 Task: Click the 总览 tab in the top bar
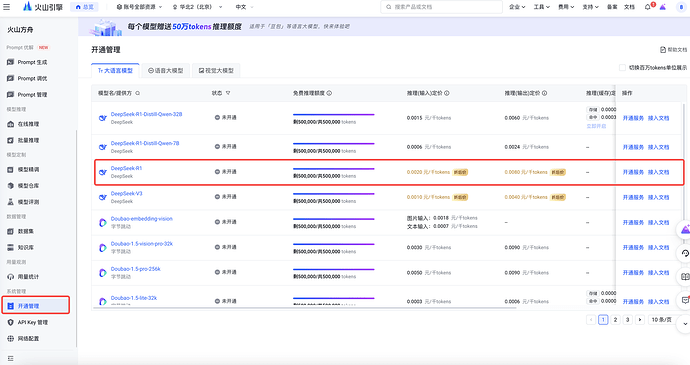(x=84, y=7)
